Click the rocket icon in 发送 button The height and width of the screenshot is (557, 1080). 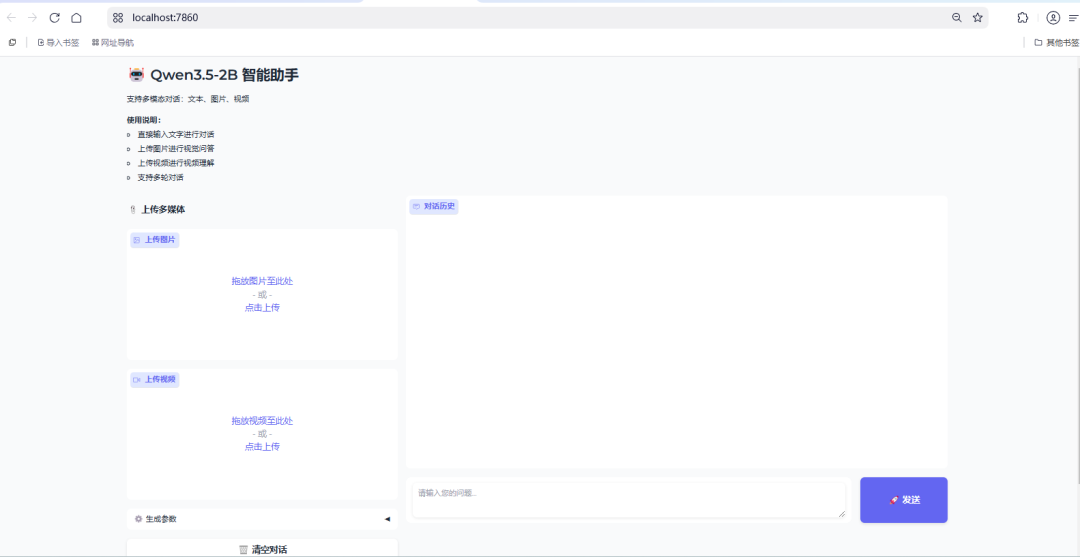pos(893,501)
